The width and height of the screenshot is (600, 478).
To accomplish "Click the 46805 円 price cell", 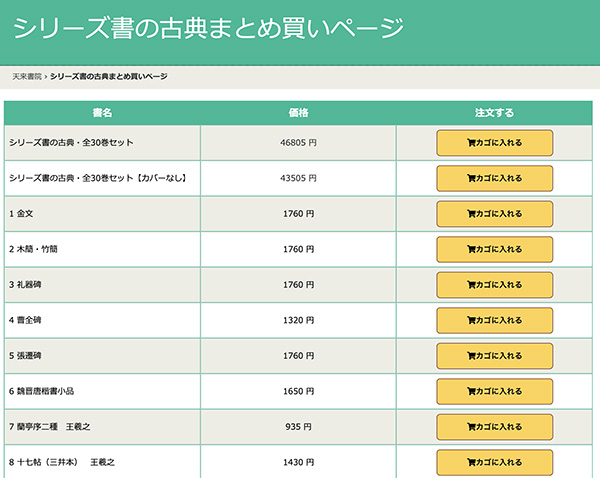I will point(298,143).
